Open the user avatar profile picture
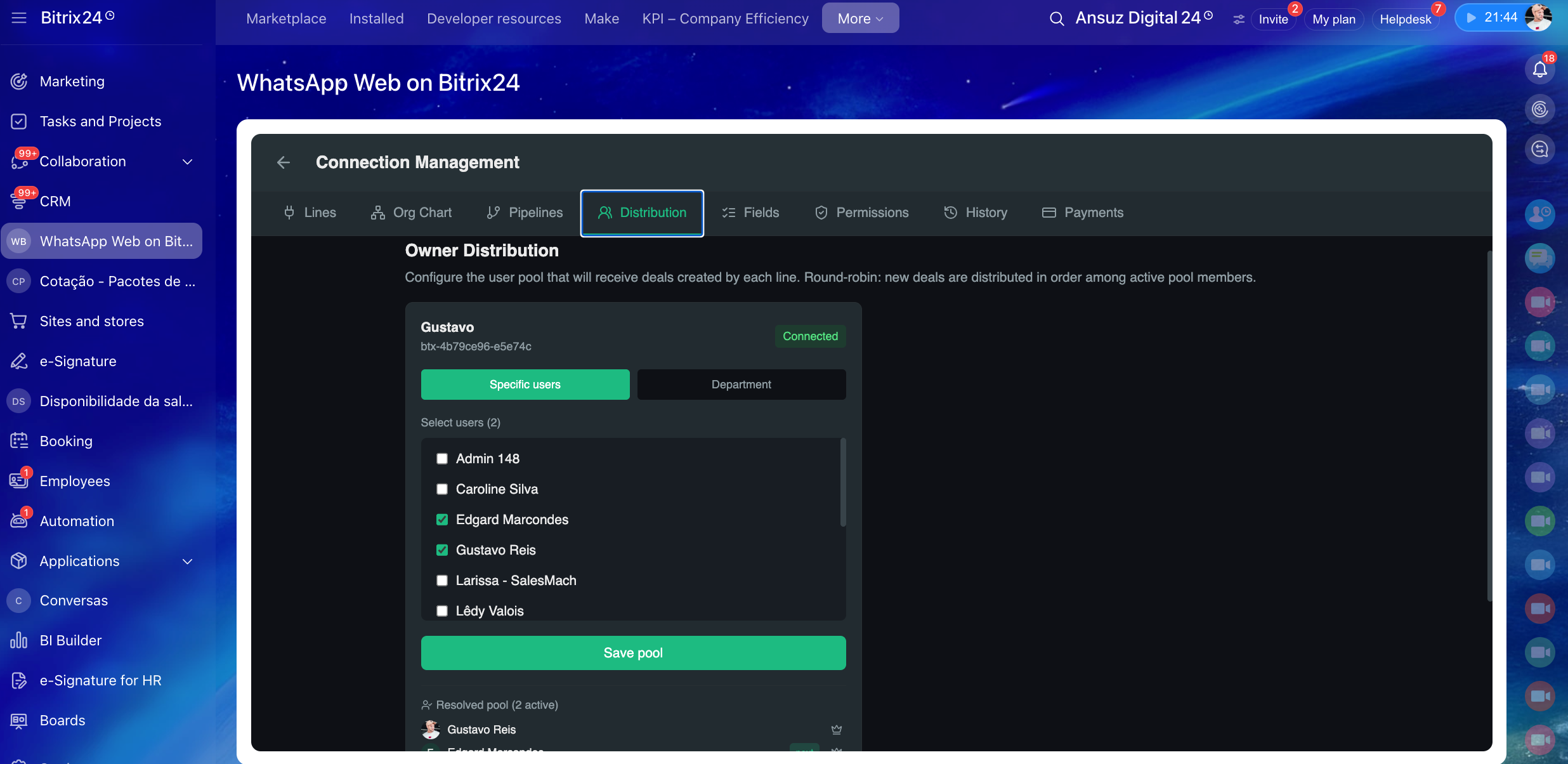 click(x=1539, y=17)
